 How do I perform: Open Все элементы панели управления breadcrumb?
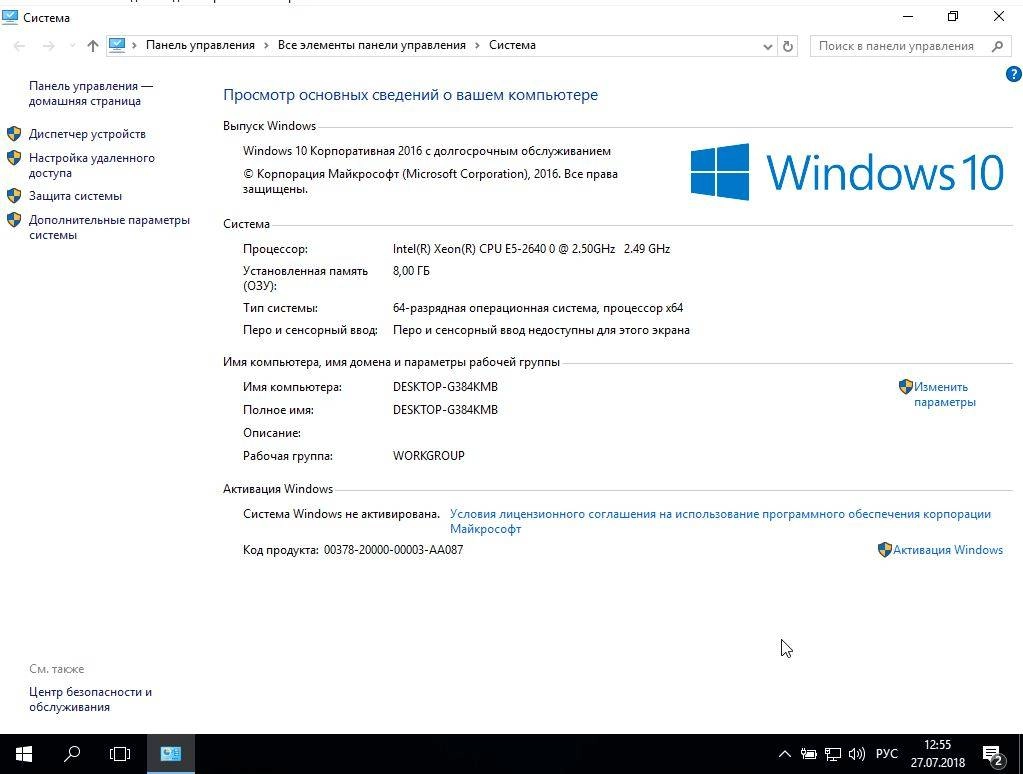coord(372,45)
